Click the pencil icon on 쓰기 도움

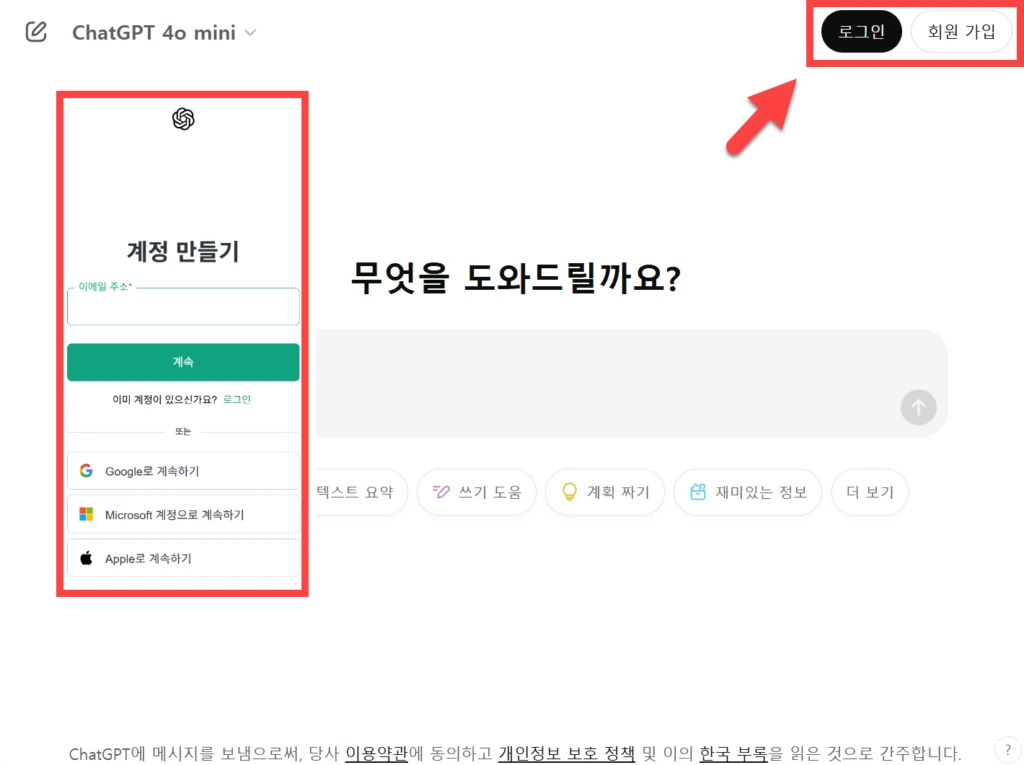coord(441,491)
